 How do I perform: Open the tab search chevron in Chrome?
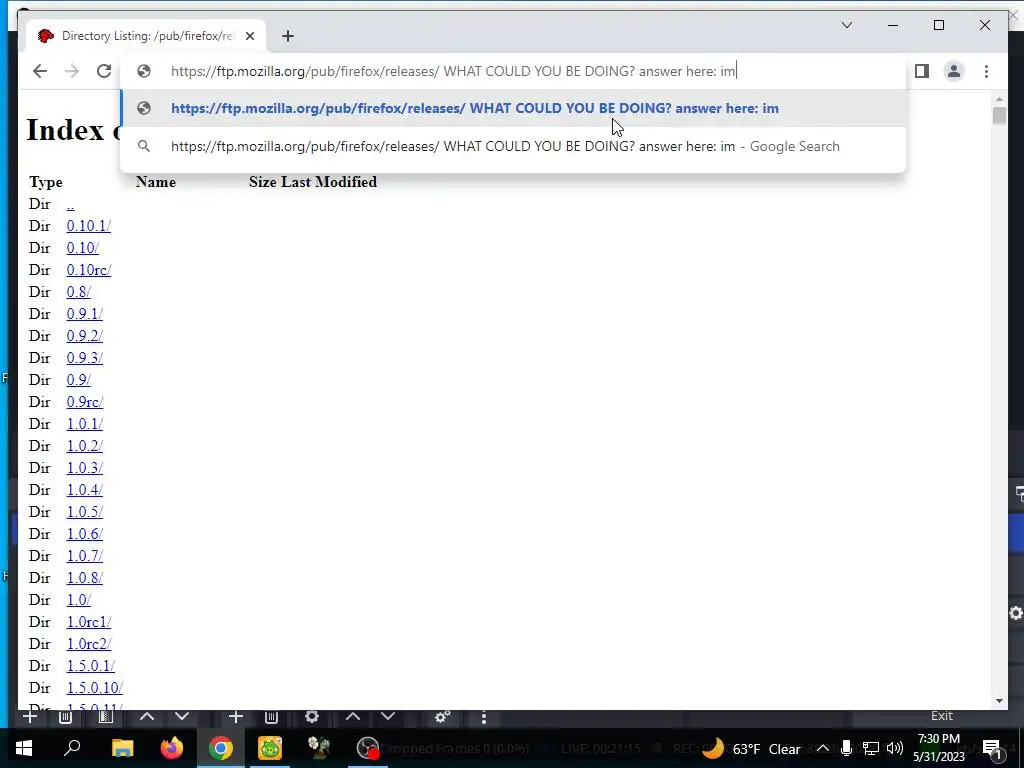click(847, 25)
